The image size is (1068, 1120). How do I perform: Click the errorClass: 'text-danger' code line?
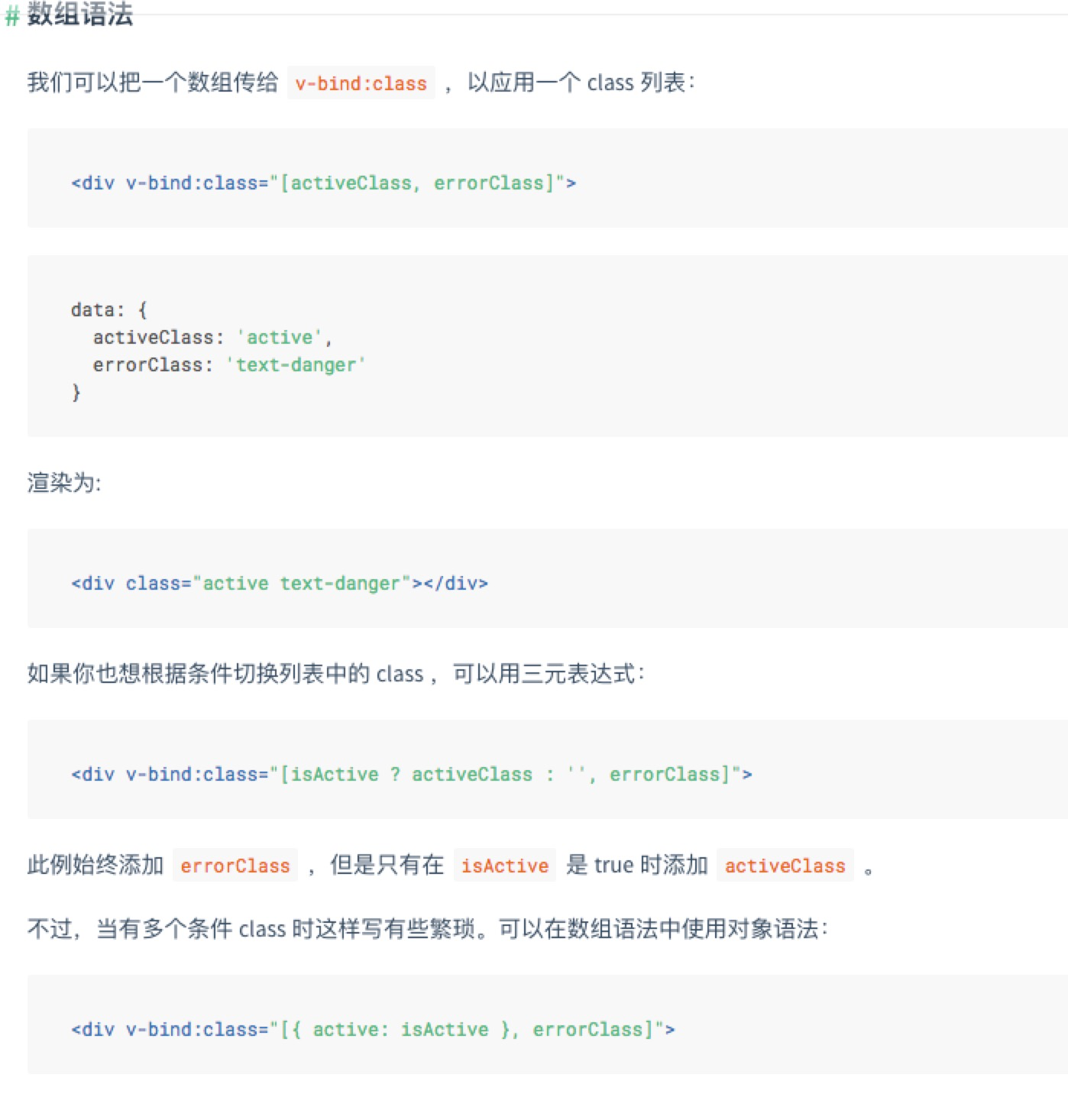coord(229,365)
